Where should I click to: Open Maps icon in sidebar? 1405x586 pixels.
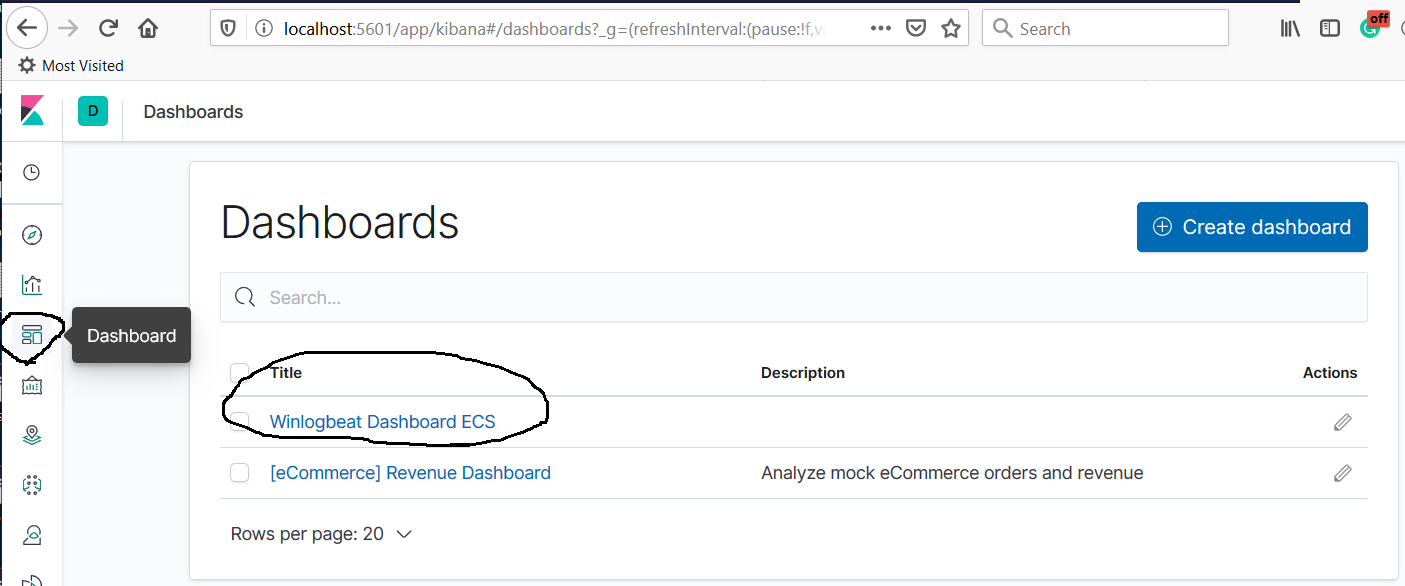(32, 435)
